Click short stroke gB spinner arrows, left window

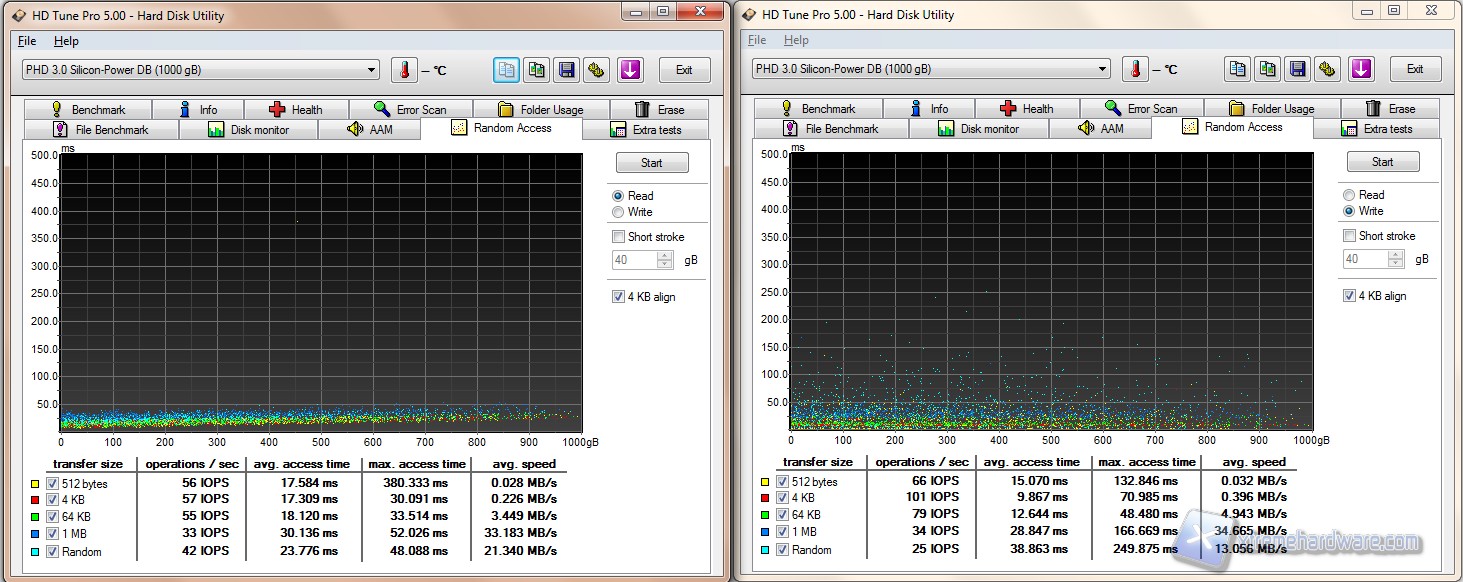point(665,260)
